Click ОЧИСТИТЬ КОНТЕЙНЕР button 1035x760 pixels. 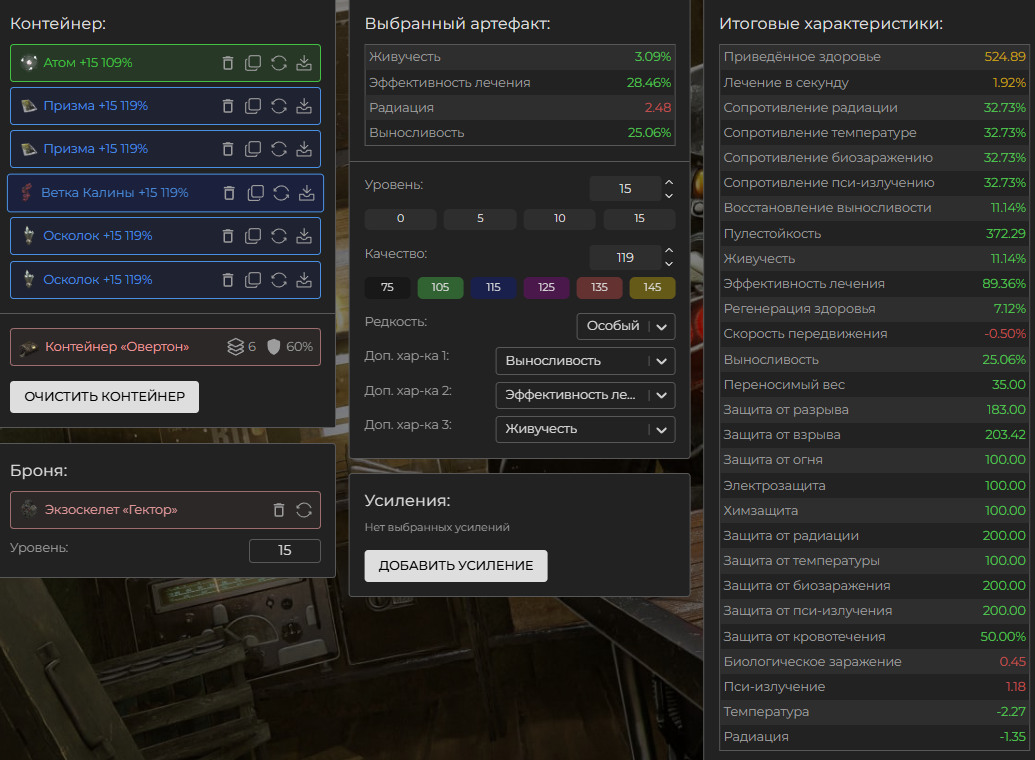(x=104, y=397)
